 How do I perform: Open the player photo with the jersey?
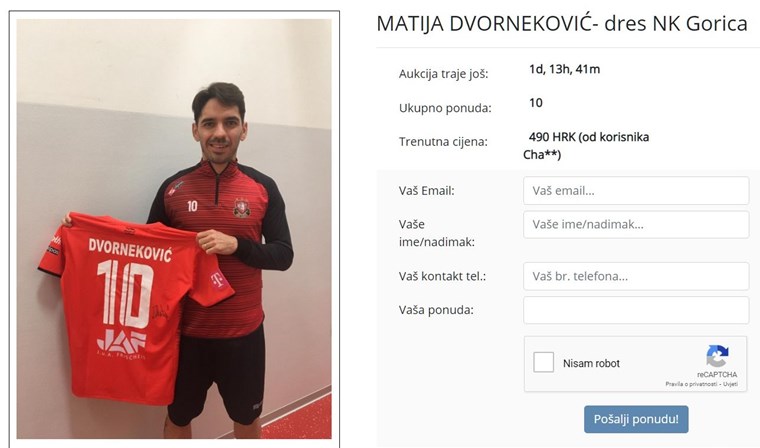pos(174,229)
